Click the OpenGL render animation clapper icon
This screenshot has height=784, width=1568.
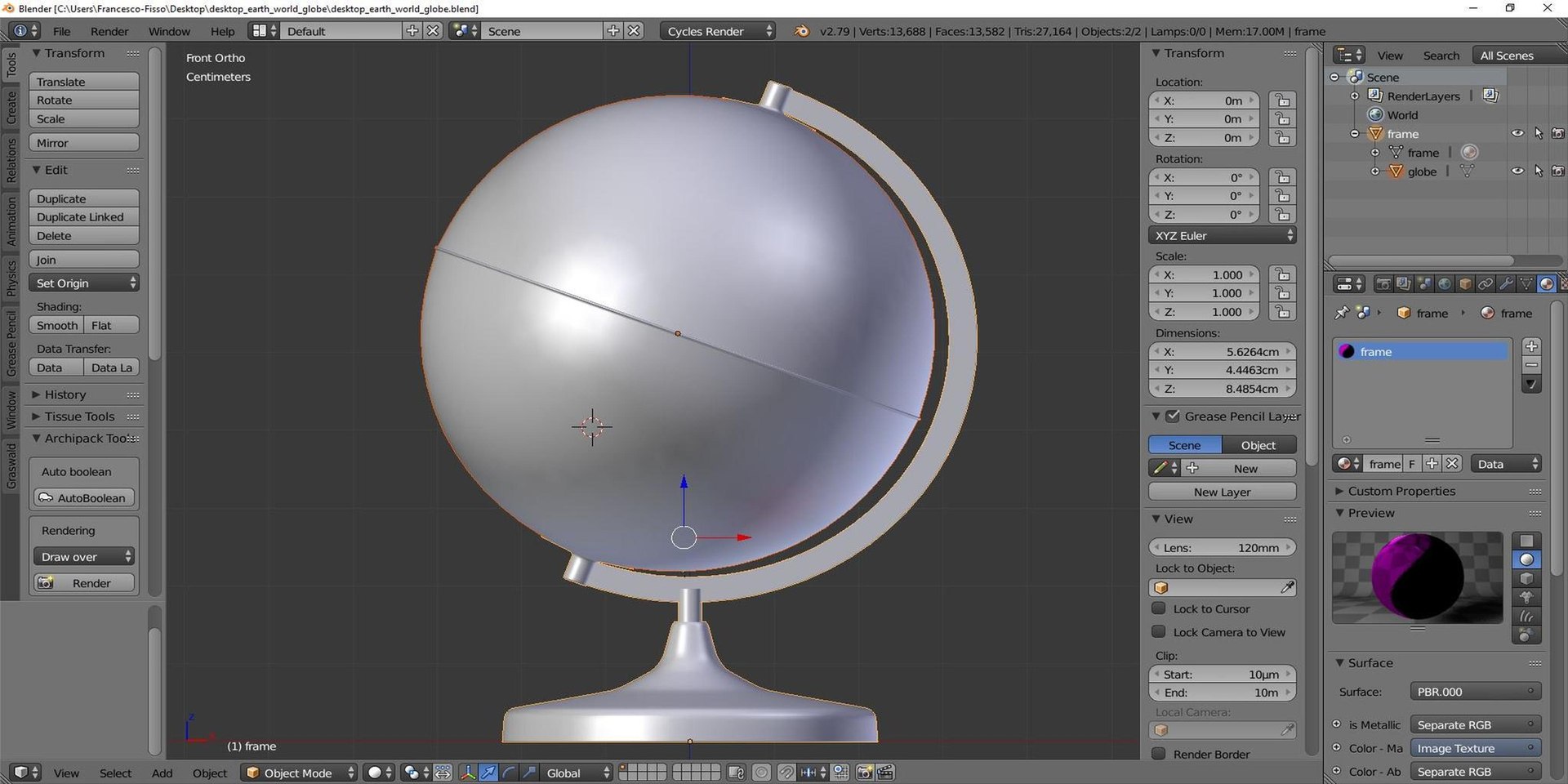point(885,773)
